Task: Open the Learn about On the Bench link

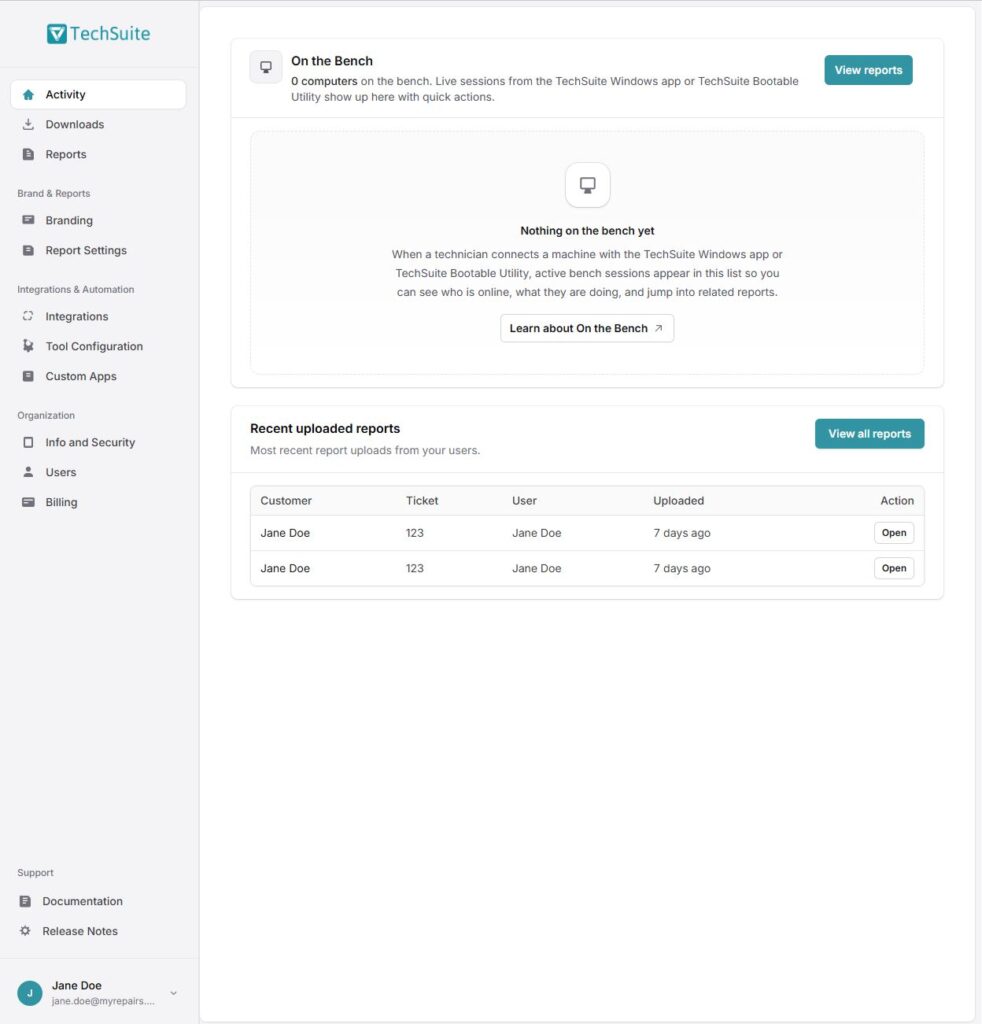Action: point(586,328)
